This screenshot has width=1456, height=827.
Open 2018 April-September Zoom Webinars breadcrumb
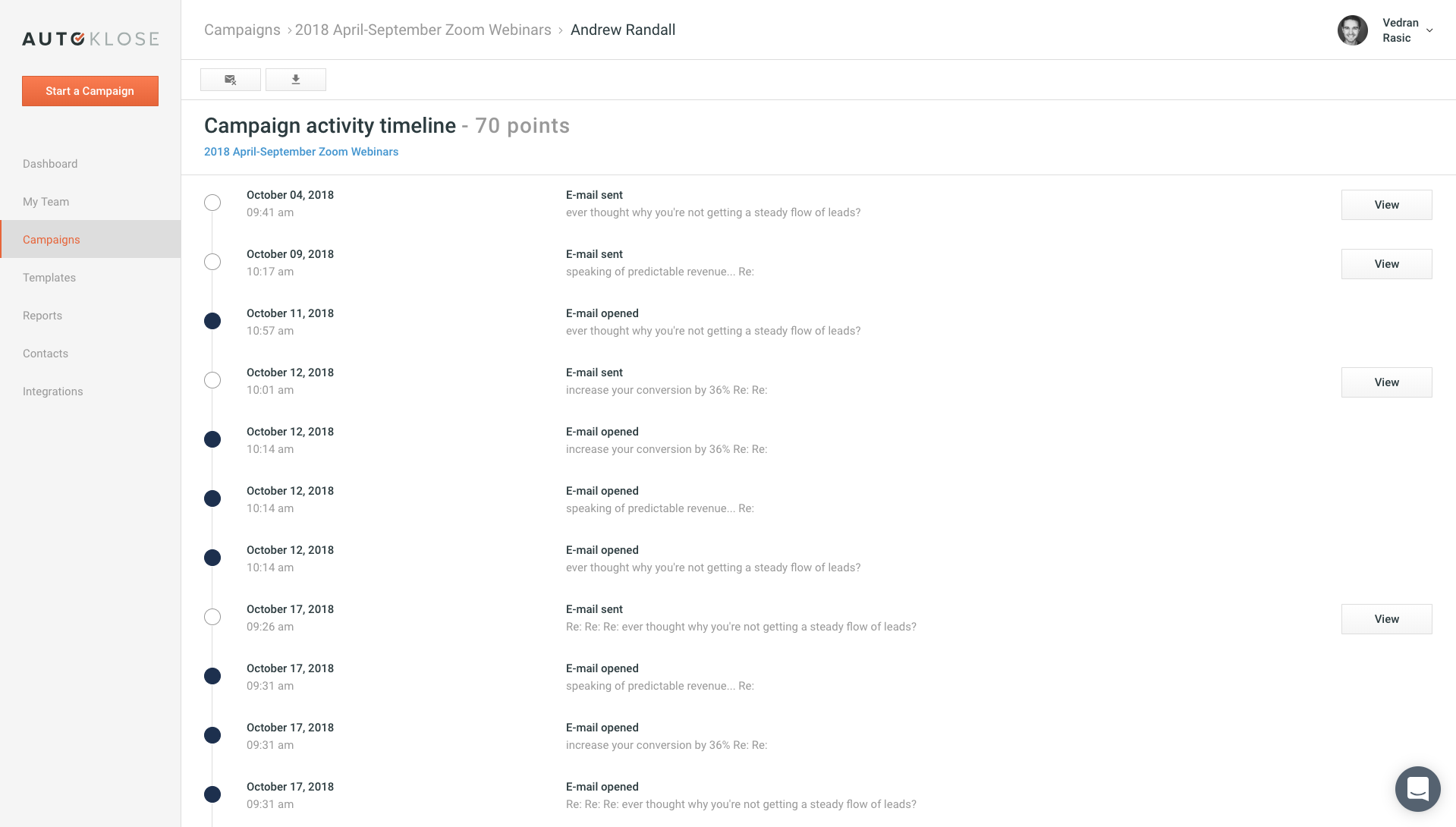pyautogui.click(x=423, y=30)
